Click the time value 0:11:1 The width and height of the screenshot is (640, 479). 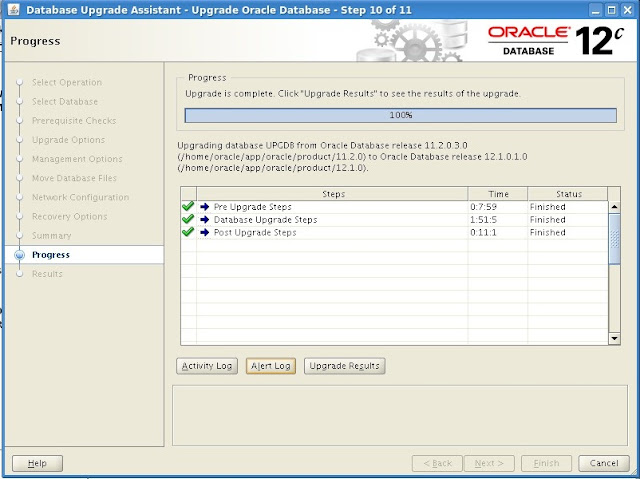483,233
